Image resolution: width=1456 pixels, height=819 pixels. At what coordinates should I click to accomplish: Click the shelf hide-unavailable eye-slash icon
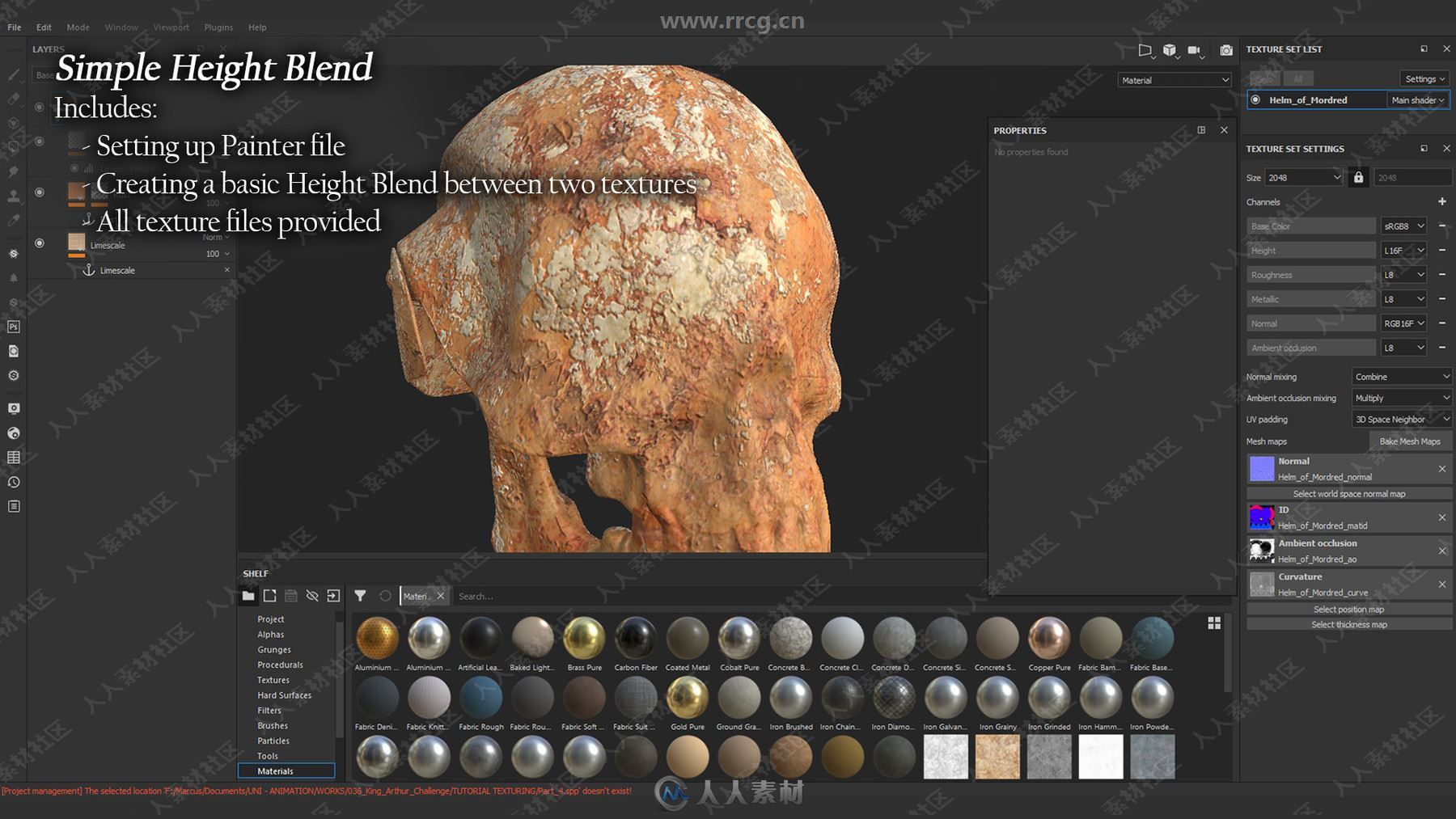(312, 596)
